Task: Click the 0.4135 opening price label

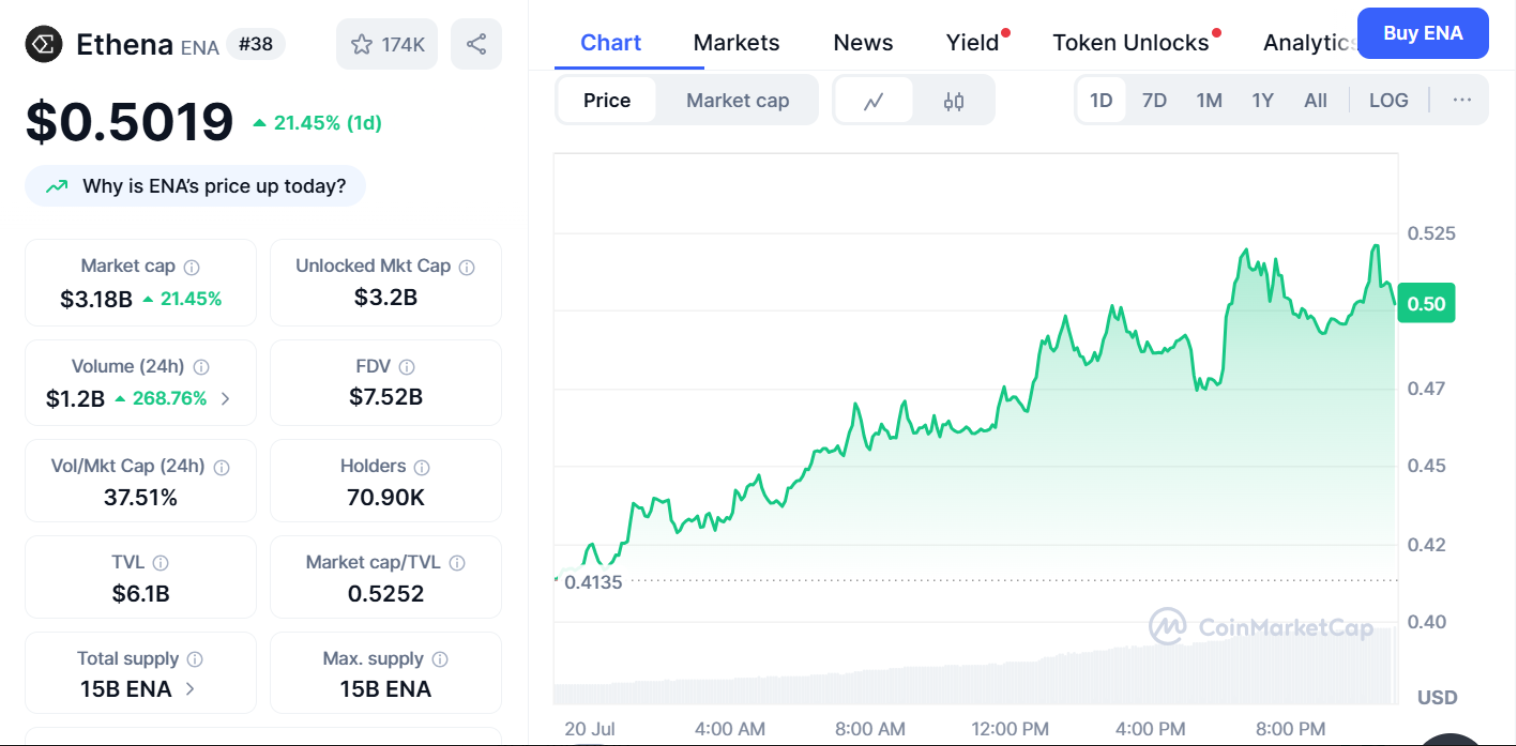Action: click(593, 581)
